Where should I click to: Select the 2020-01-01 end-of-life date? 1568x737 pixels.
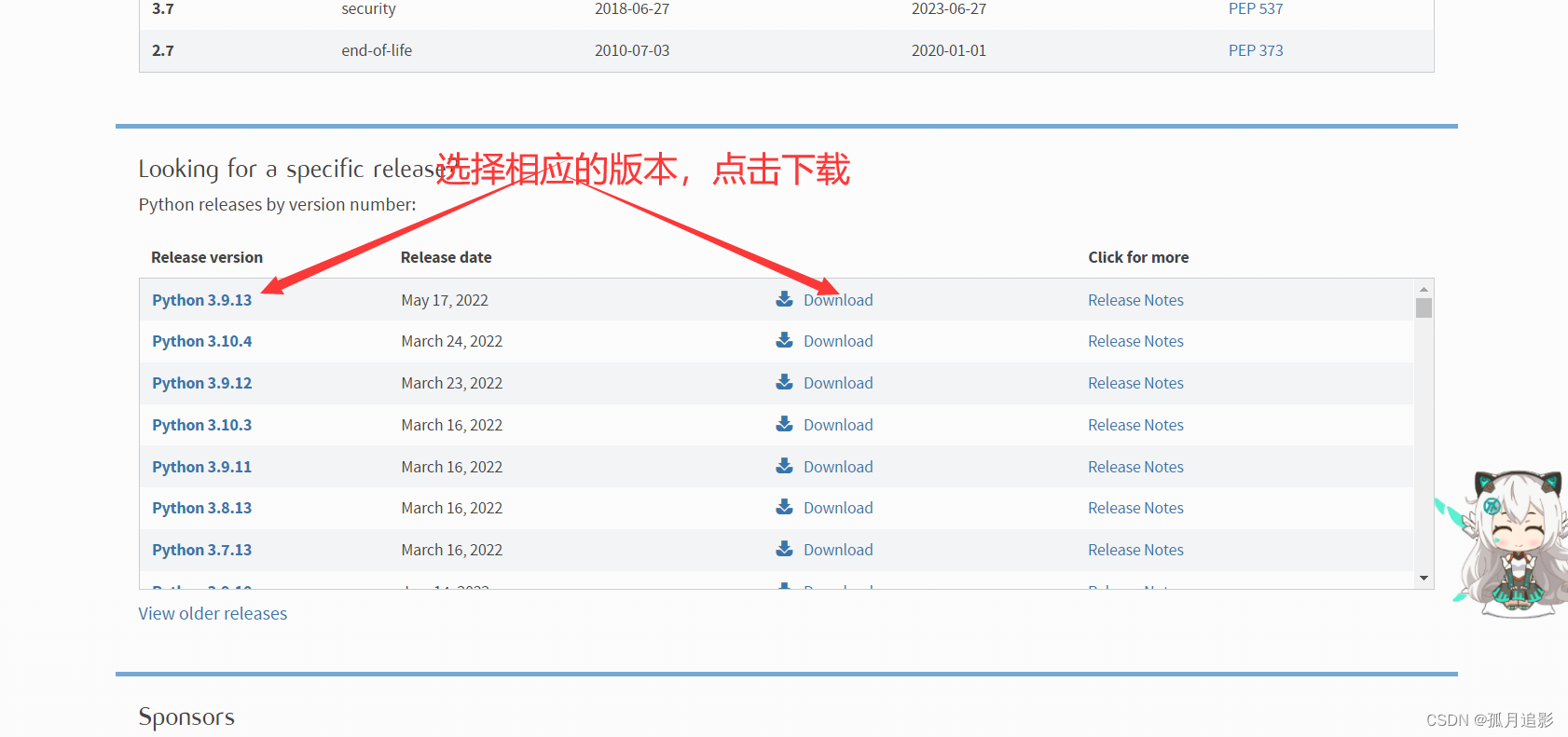(949, 50)
